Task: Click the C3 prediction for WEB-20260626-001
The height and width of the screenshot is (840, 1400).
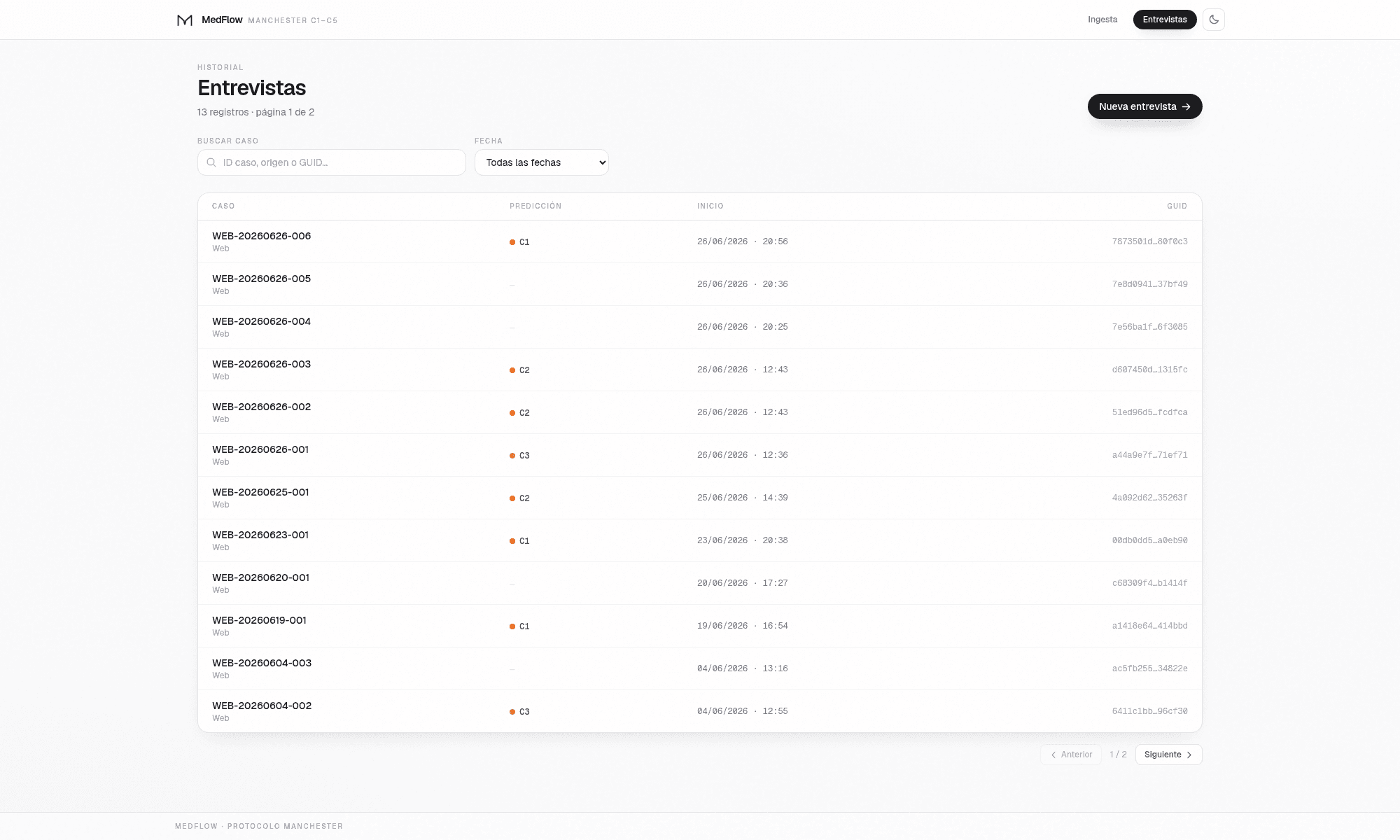Action: [x=519, y=456]
